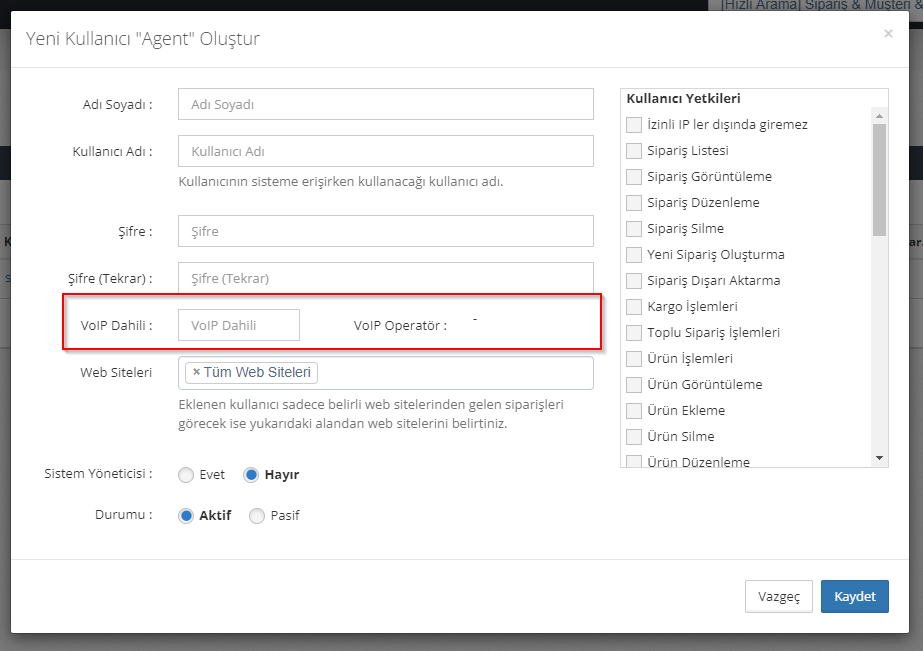923x651 pixels.
Task: Focus the Şifre (Tekrar) input field
Action: pyautogui.click(x=385, y=278)
